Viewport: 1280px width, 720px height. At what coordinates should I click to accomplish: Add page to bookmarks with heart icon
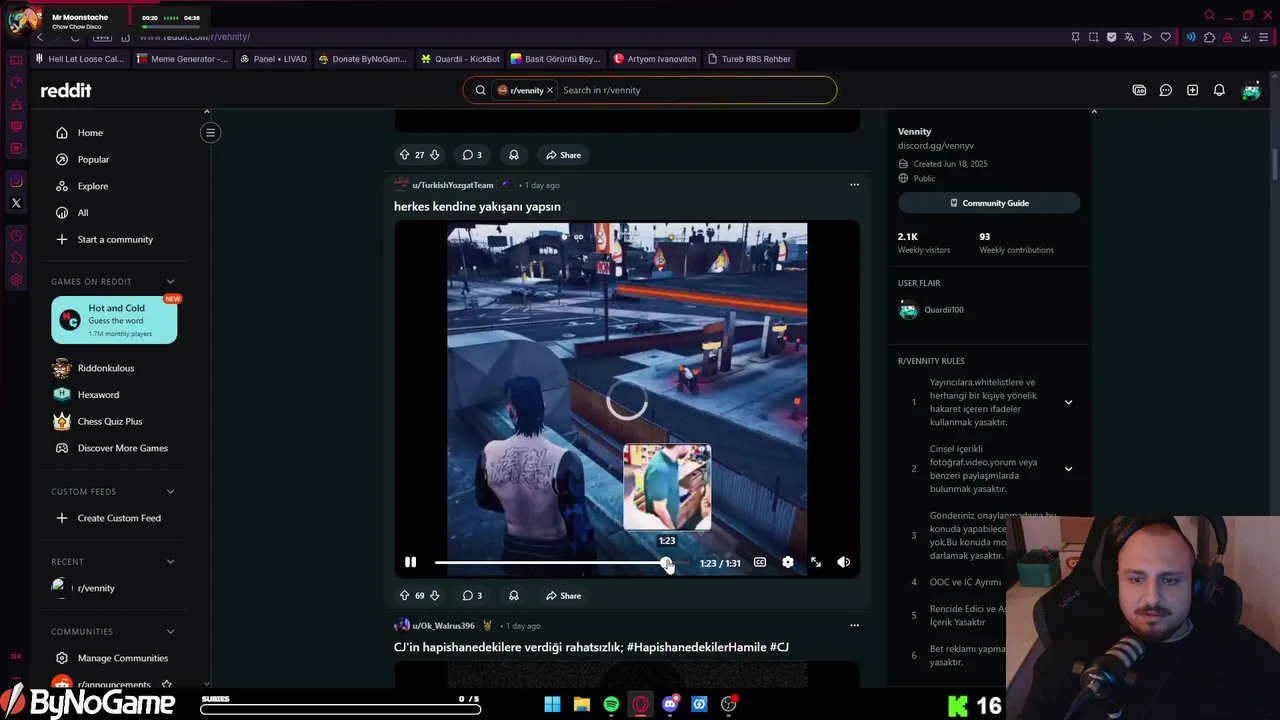tap(1165, 37)
